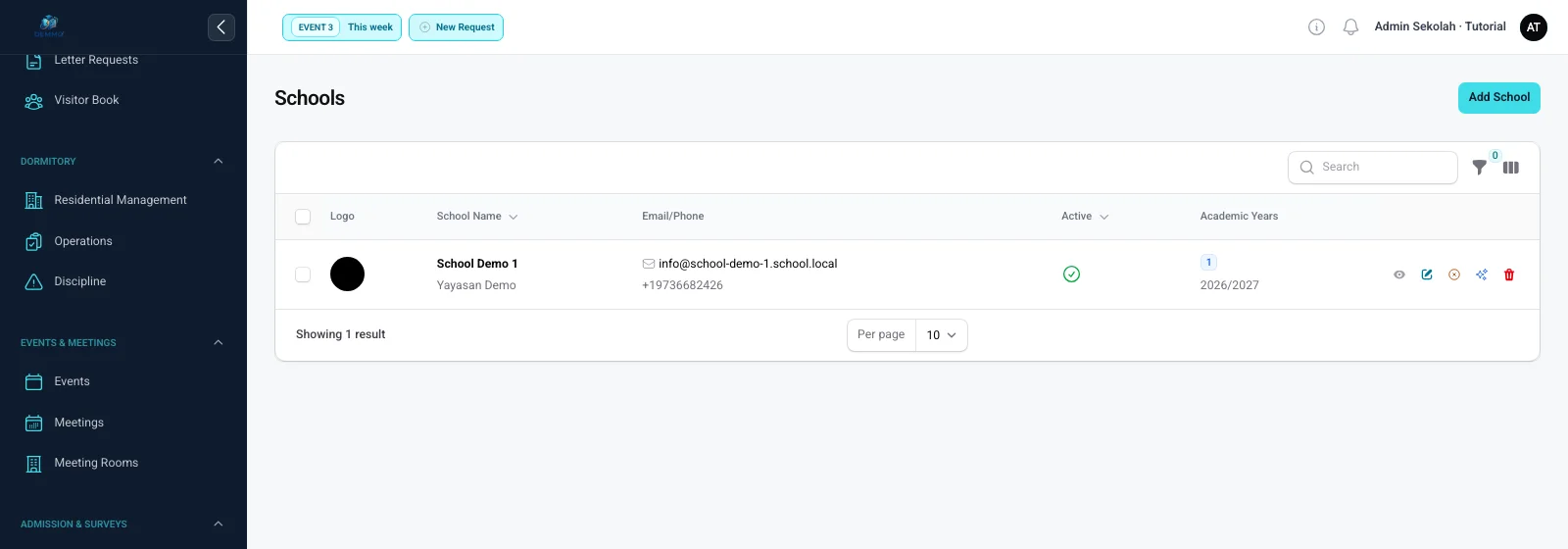Click the blue sparkle action icon in the row
The width and height of the screenshot is (1568, 549).
point(1482,274)
